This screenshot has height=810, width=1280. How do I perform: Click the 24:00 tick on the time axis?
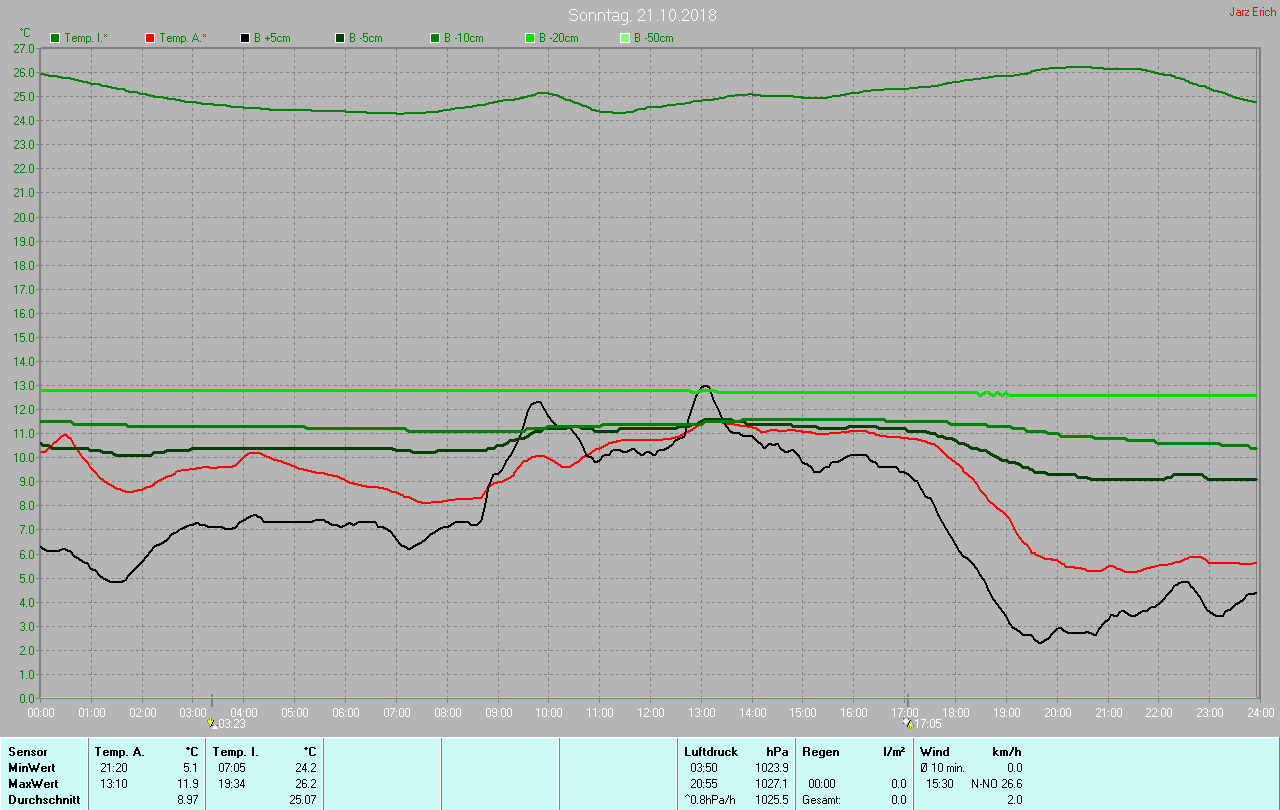[1261, 712]
